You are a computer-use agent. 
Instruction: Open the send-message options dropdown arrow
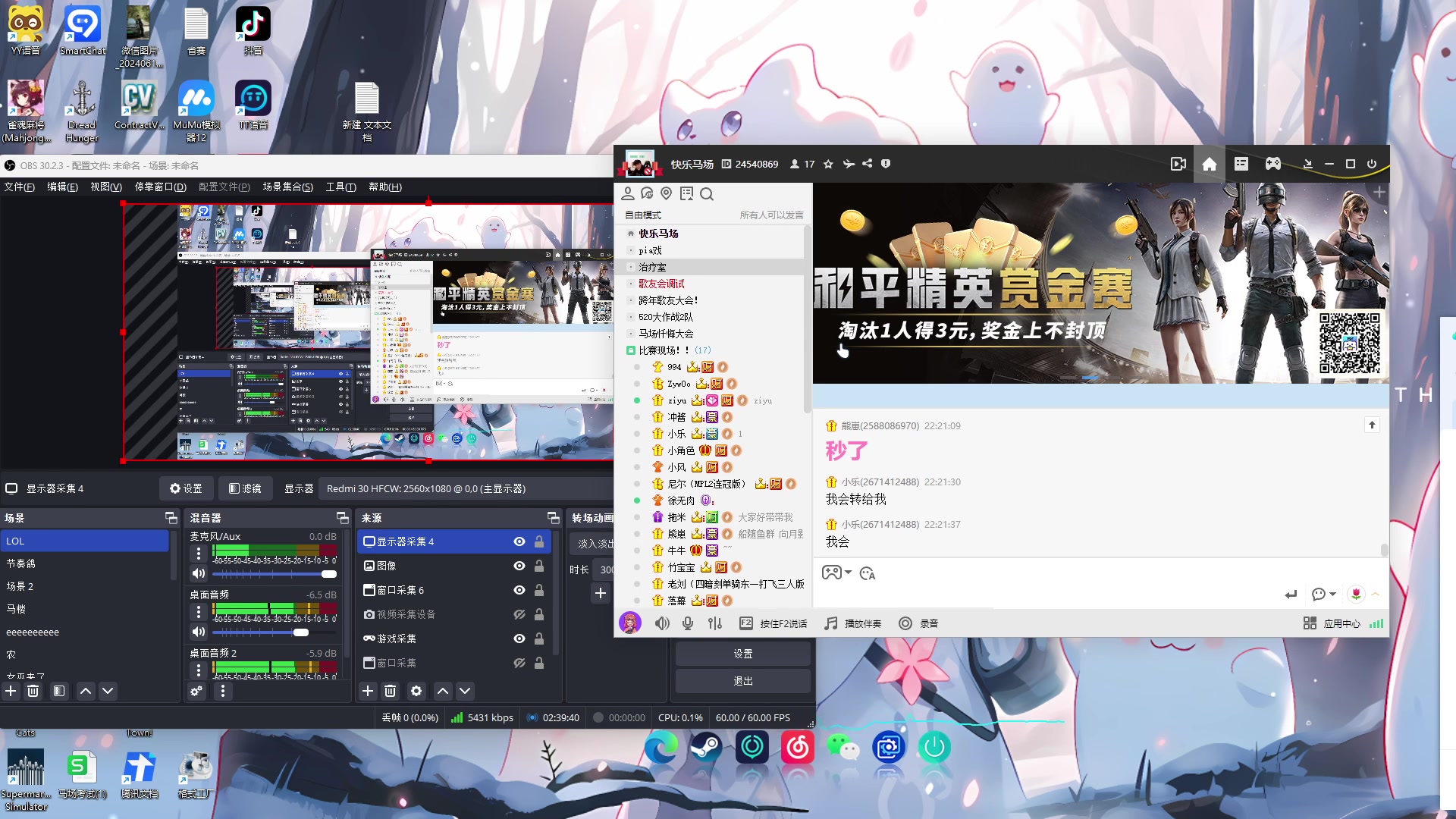point(1332,594)
